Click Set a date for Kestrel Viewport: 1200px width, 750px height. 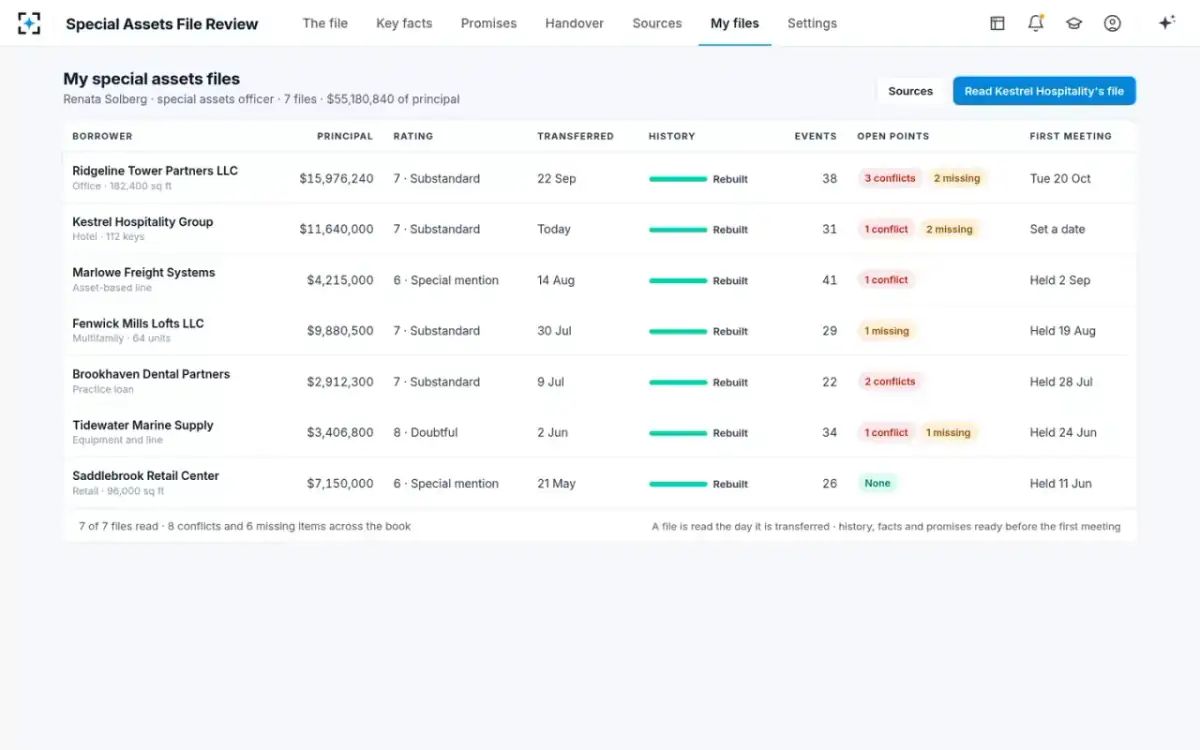pos(1057,229)
